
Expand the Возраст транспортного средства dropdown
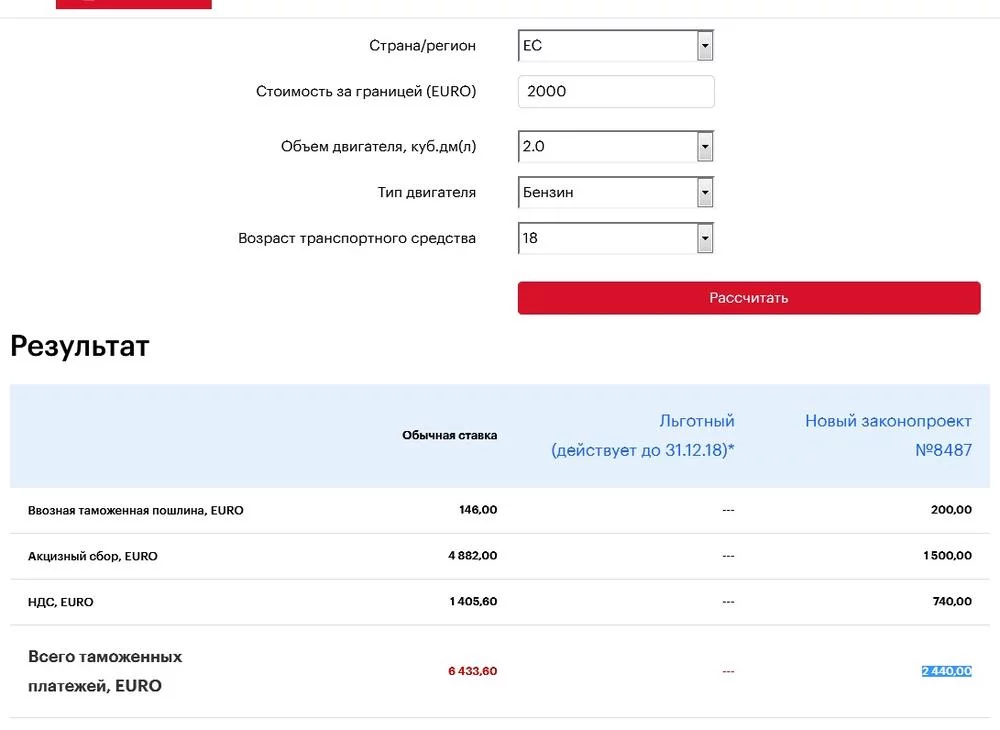(615, 238)
